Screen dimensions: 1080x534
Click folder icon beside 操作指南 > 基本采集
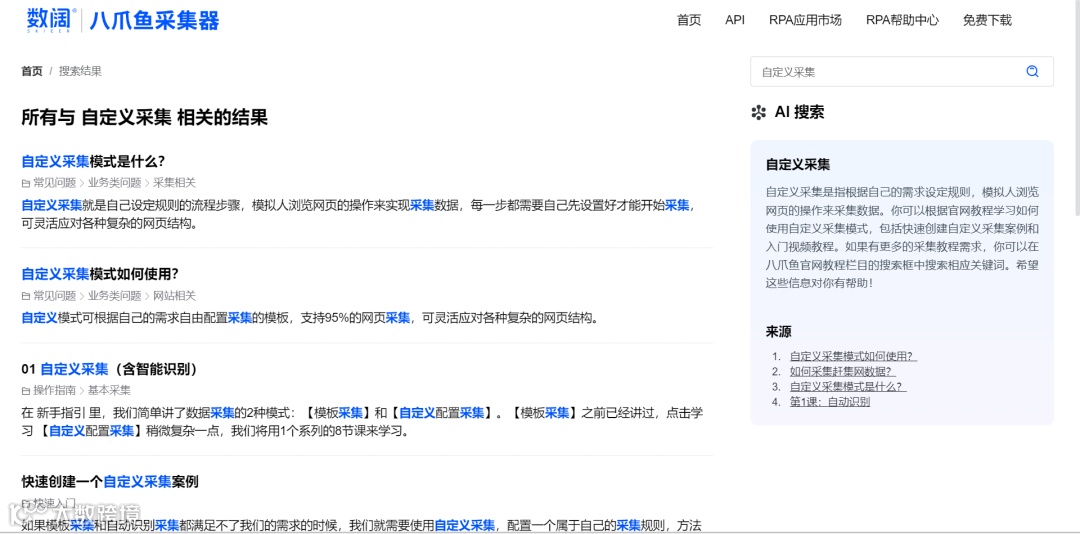[26, 391]
